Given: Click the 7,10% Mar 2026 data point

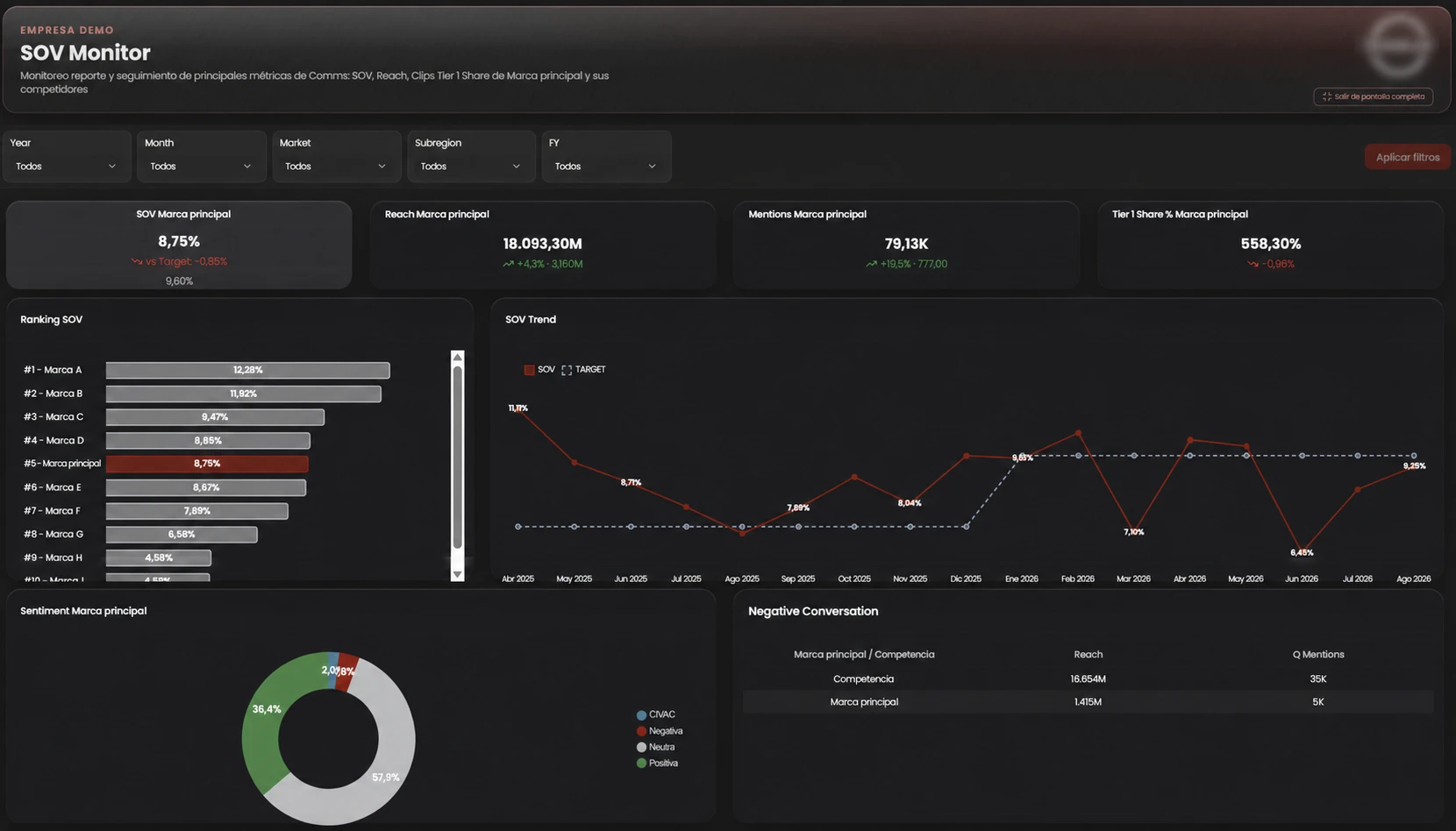Looking at the screenshot, I should pyautogui.click(x=1134, y=532).
